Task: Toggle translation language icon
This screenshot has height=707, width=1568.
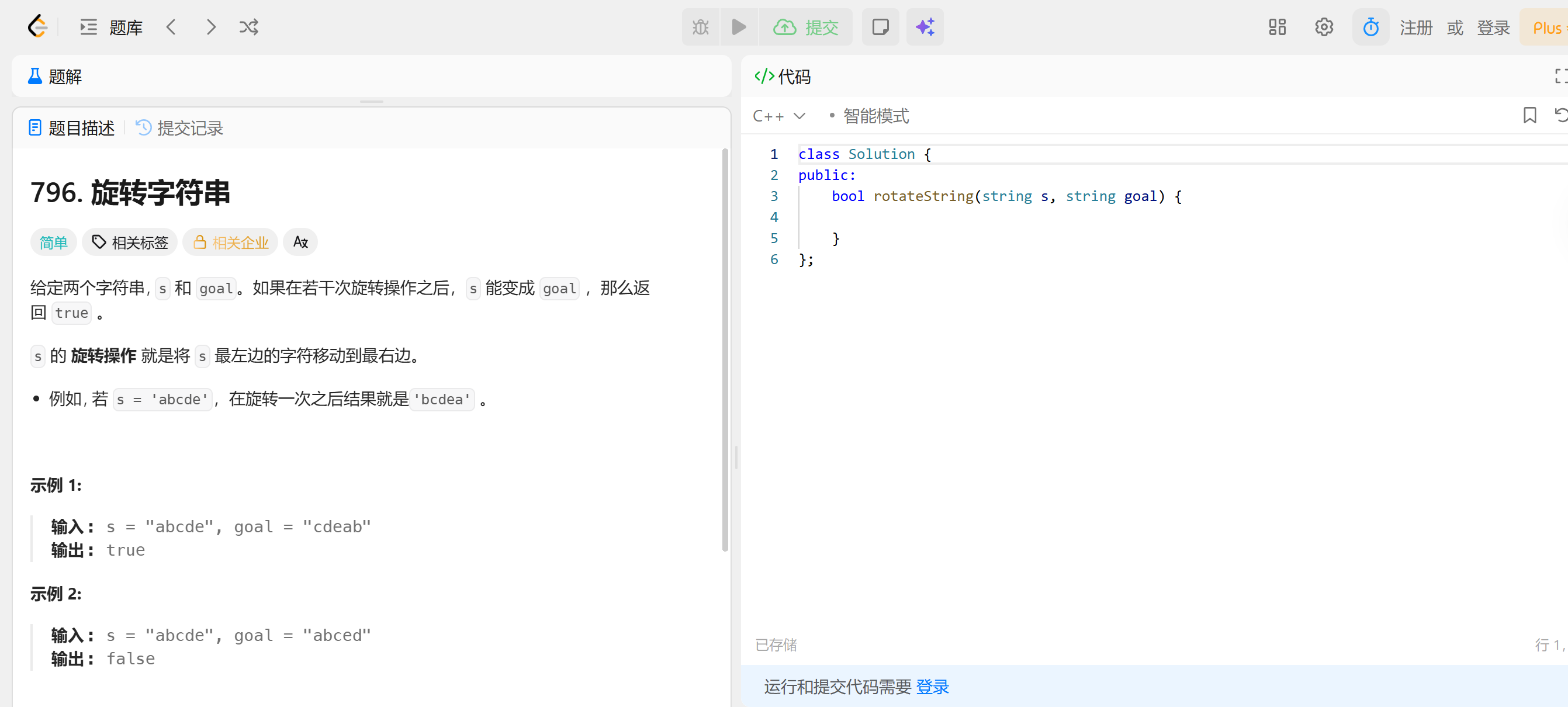Action: [300, 242]
